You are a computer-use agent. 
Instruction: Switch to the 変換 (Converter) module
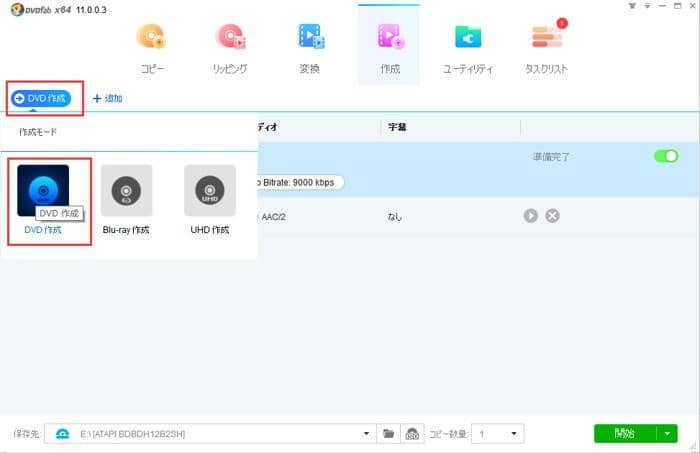309,46
